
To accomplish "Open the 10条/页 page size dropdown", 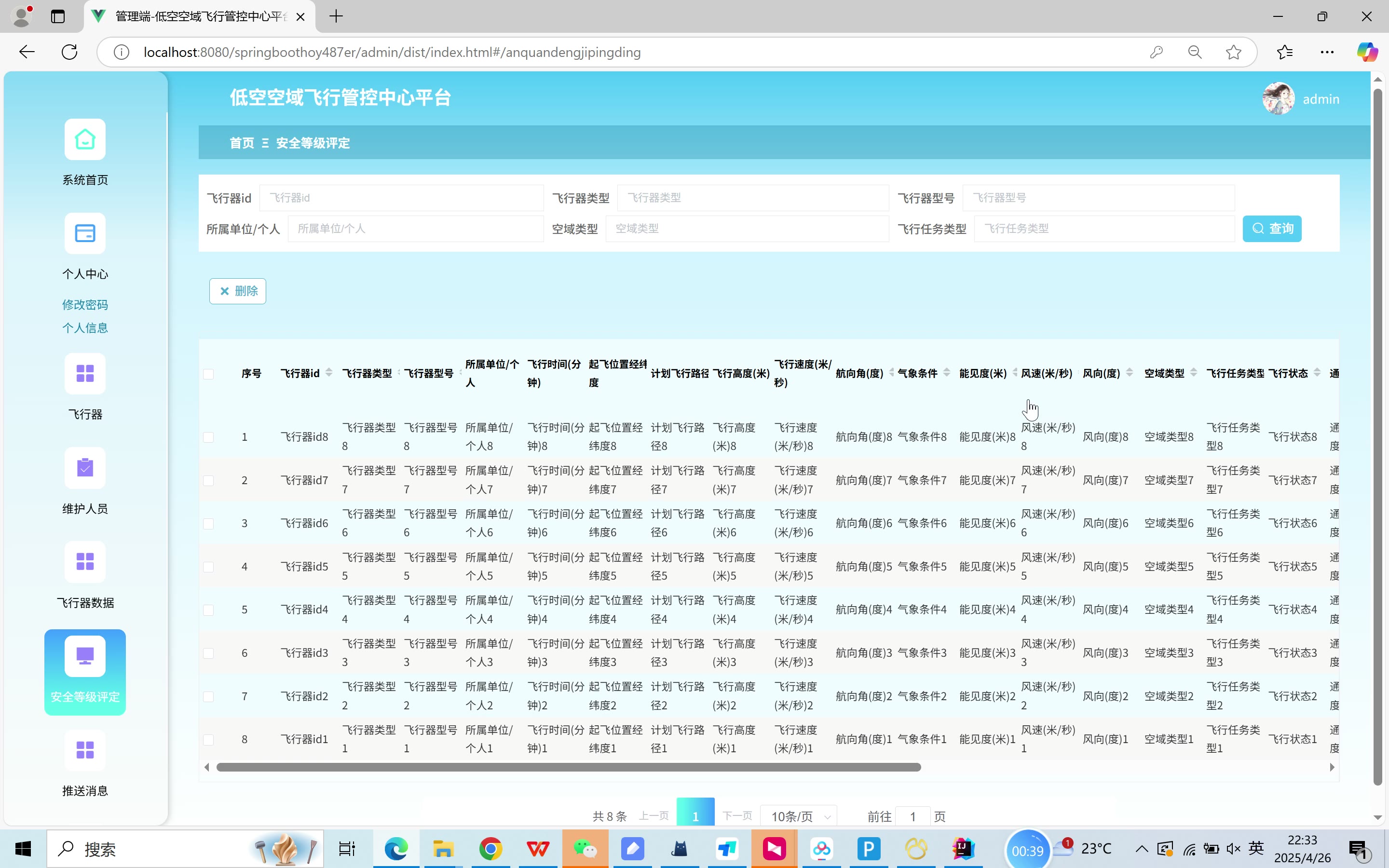I will (x=799, y=816).
